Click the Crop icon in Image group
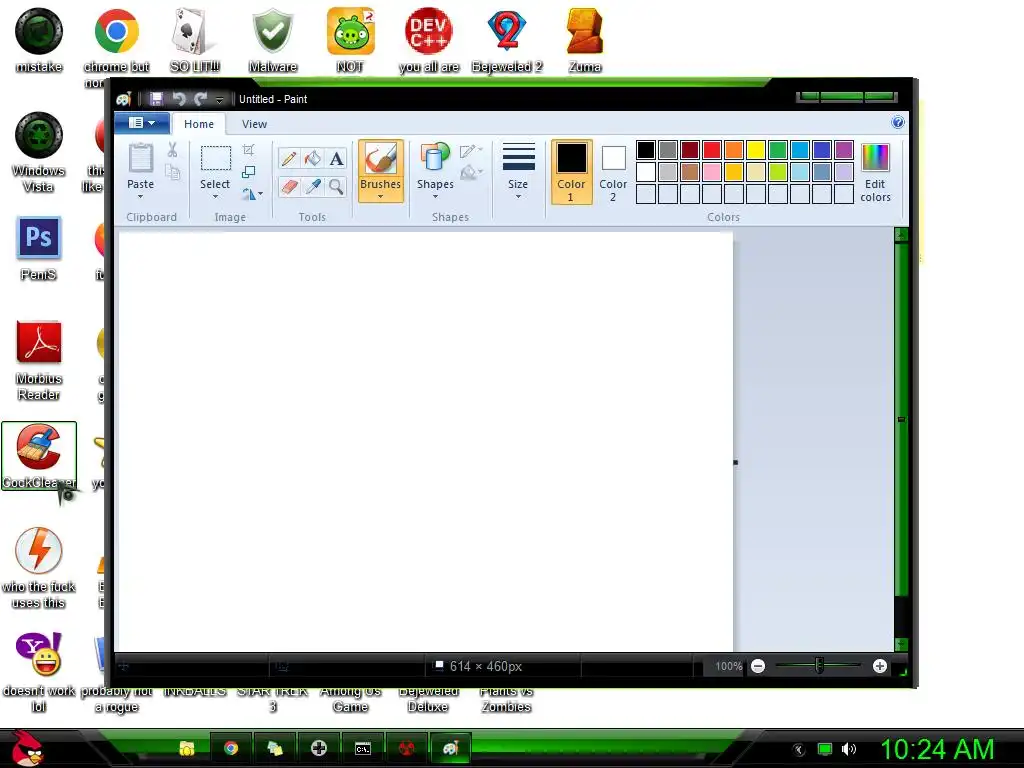 tap(248, 150)
